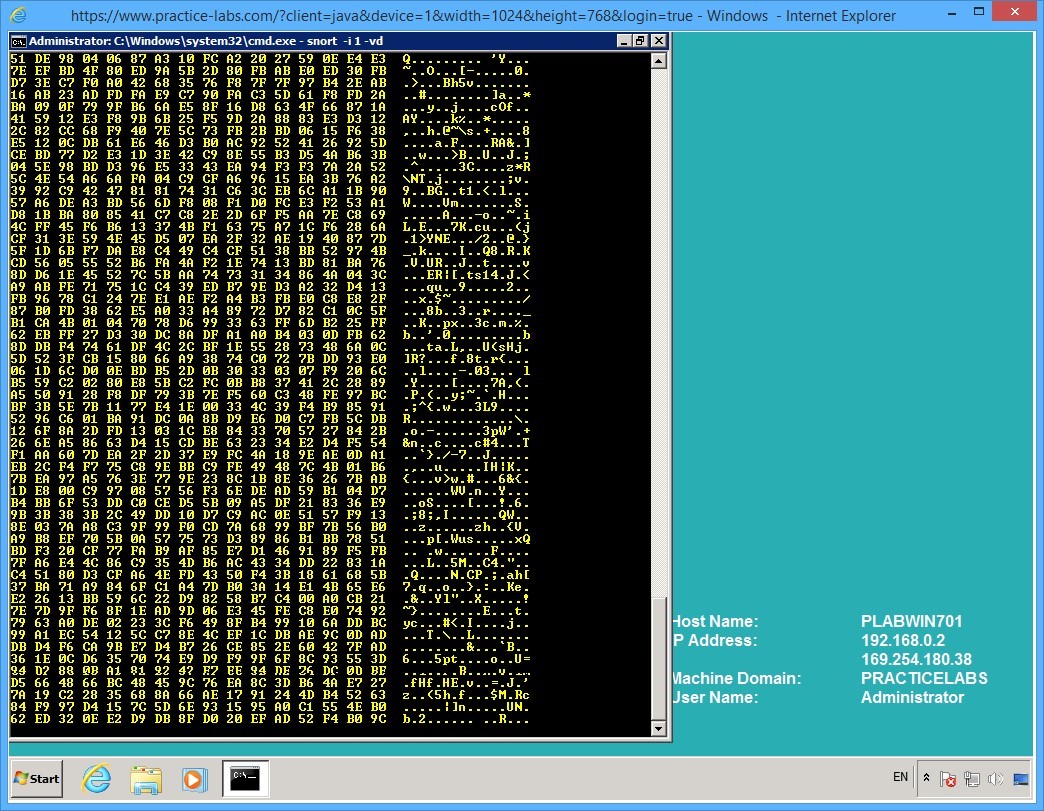
Task: Open the volume speaker icon in tray
Action: tap(994, 778)
